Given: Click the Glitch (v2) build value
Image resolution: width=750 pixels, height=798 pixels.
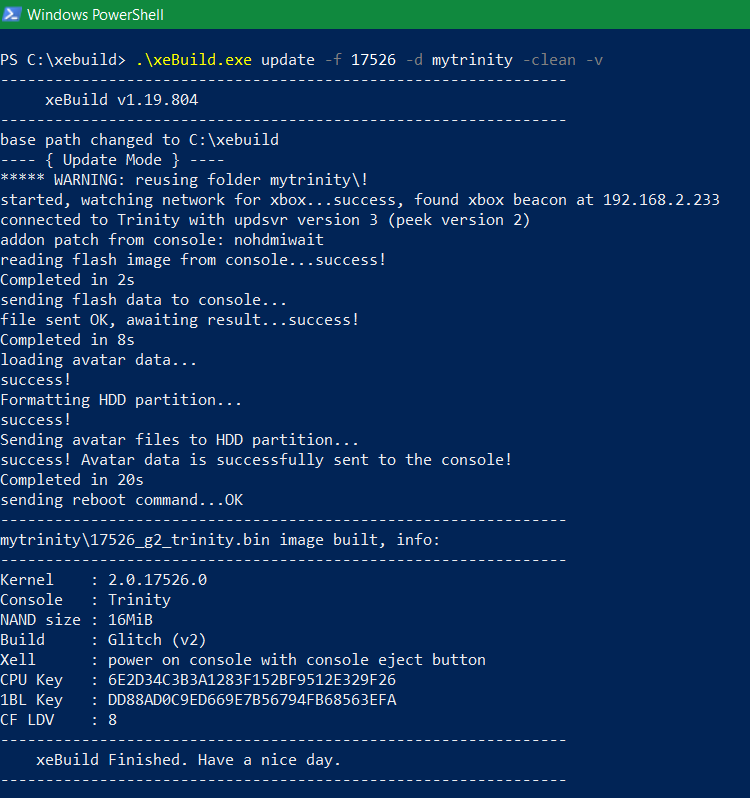Looking at the screenshot, I should (x=157, y=640).
